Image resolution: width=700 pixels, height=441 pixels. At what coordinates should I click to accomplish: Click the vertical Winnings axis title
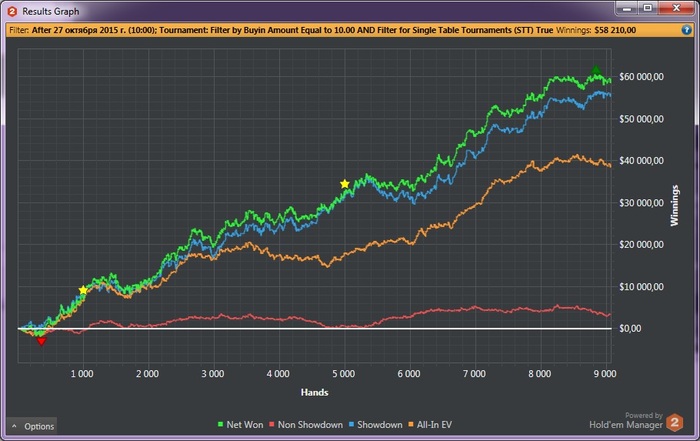pyautogui.click(x=675, y=205)
